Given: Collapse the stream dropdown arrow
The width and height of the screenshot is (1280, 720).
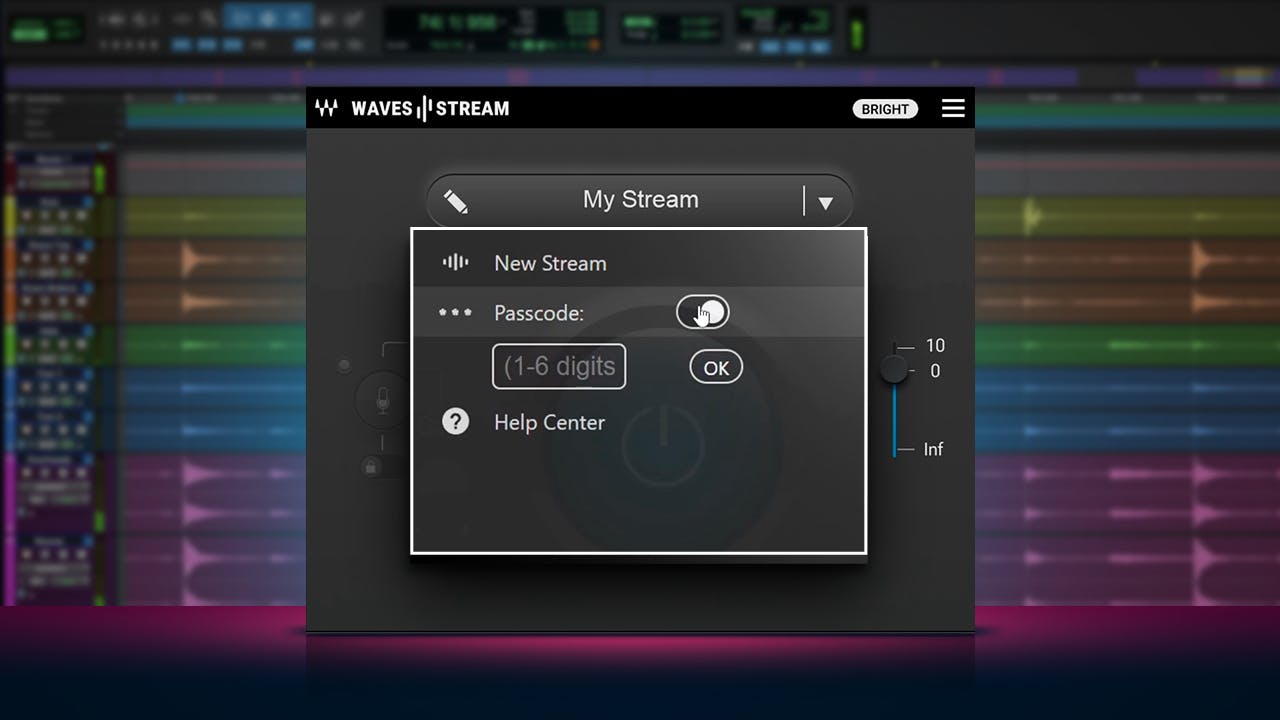Looking at the screenshot, I should (825, 202).
